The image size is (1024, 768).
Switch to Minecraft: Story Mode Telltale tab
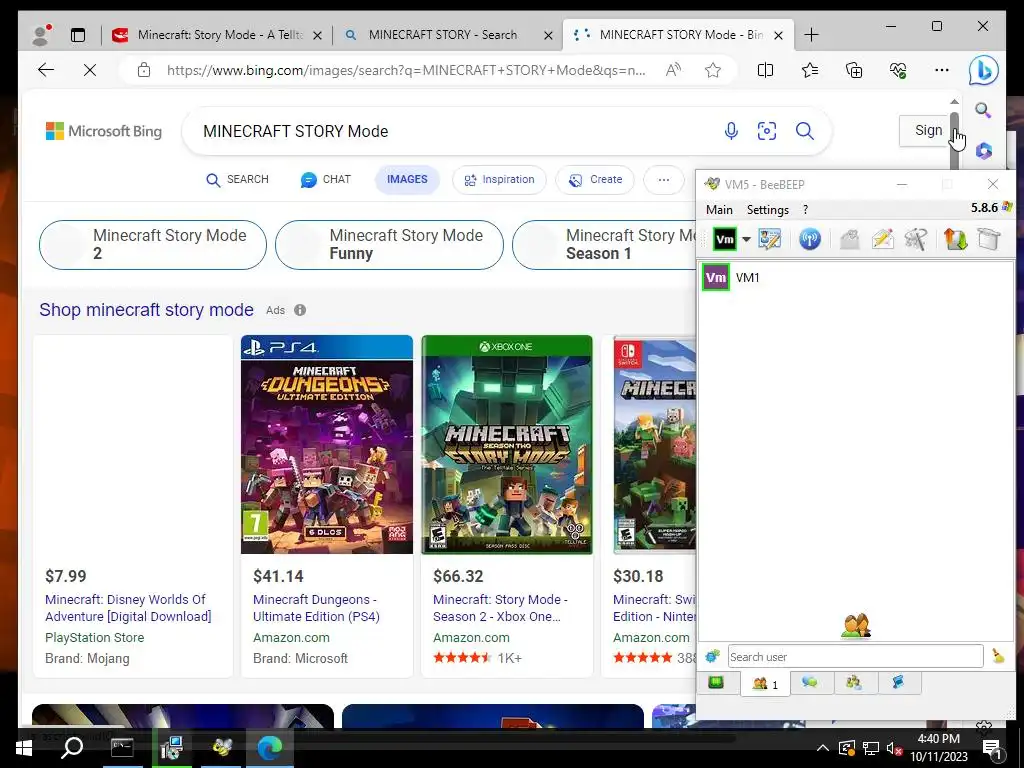tap(216, 35)
